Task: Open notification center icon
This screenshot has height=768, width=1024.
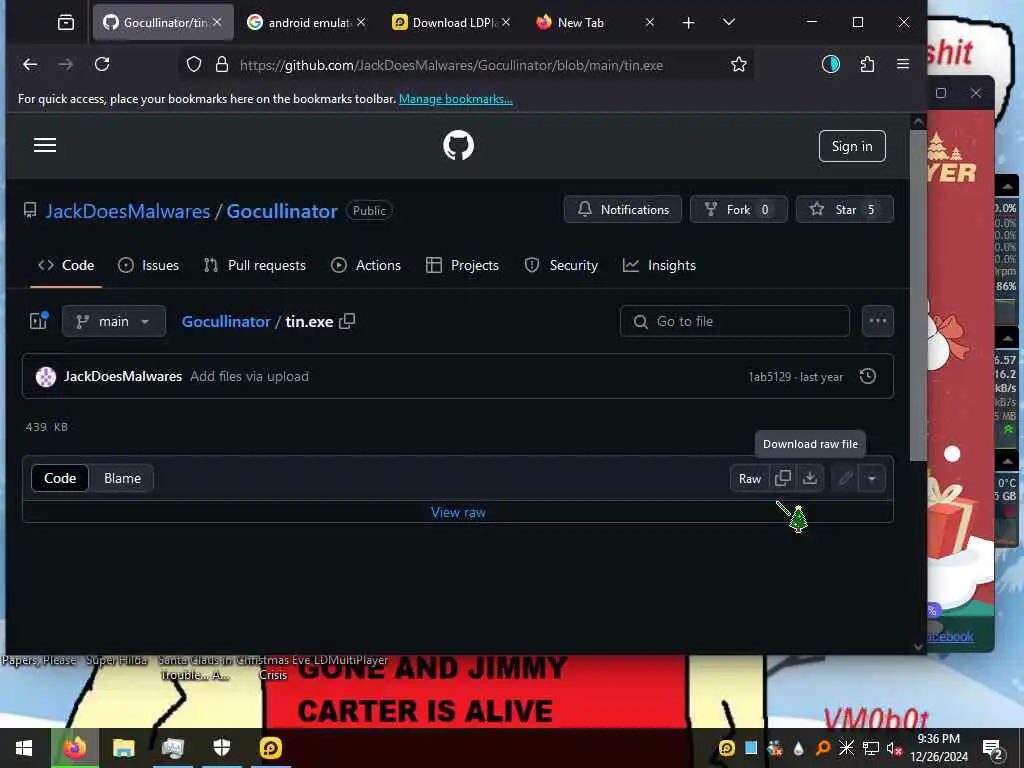Action: point(993,749)
